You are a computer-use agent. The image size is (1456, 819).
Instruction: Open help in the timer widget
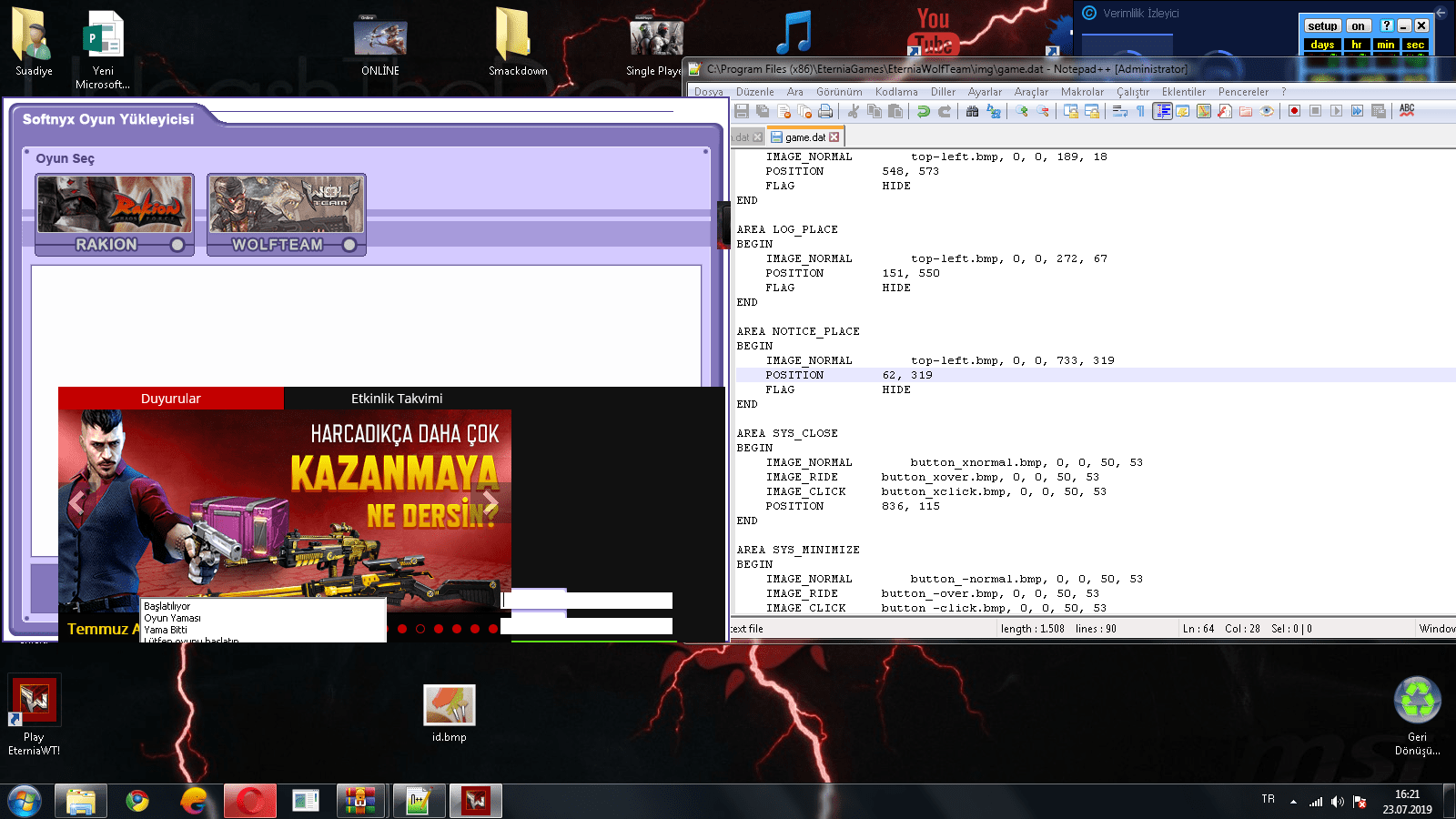point(1386,26)
